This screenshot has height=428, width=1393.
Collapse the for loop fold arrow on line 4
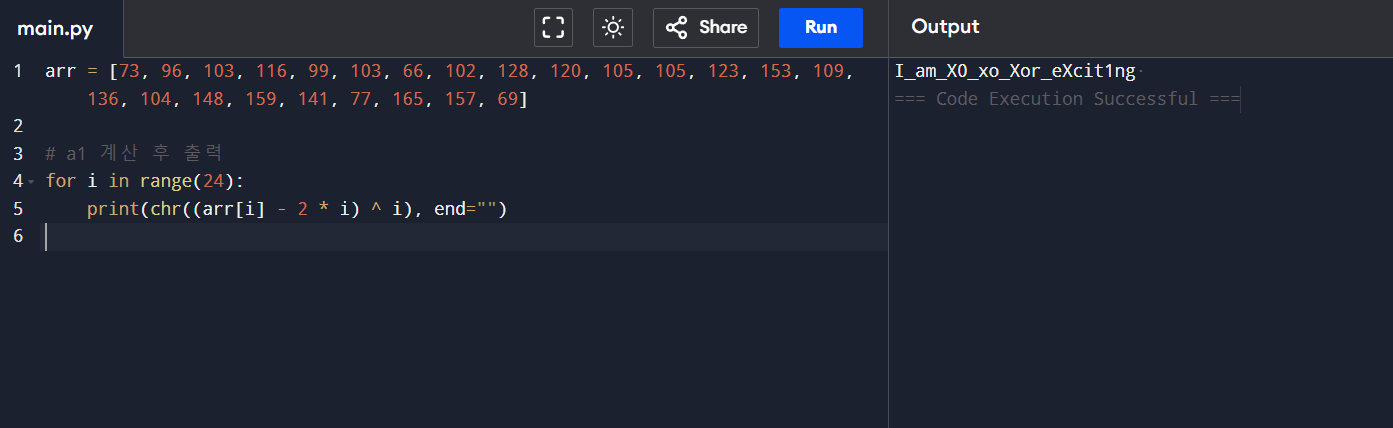32,182
